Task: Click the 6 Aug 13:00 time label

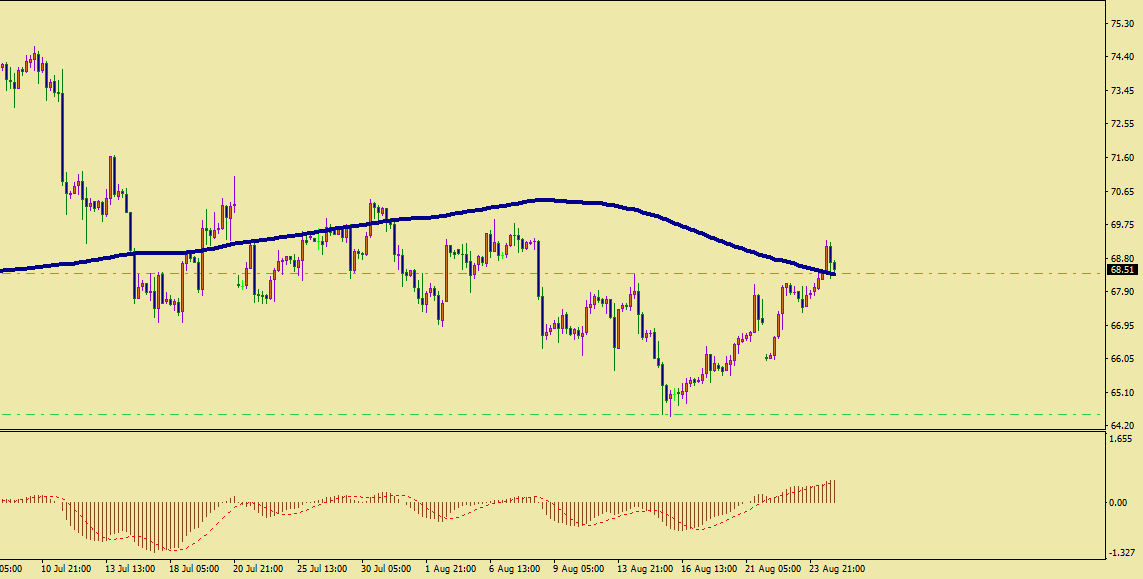Action: pos(516,569)
